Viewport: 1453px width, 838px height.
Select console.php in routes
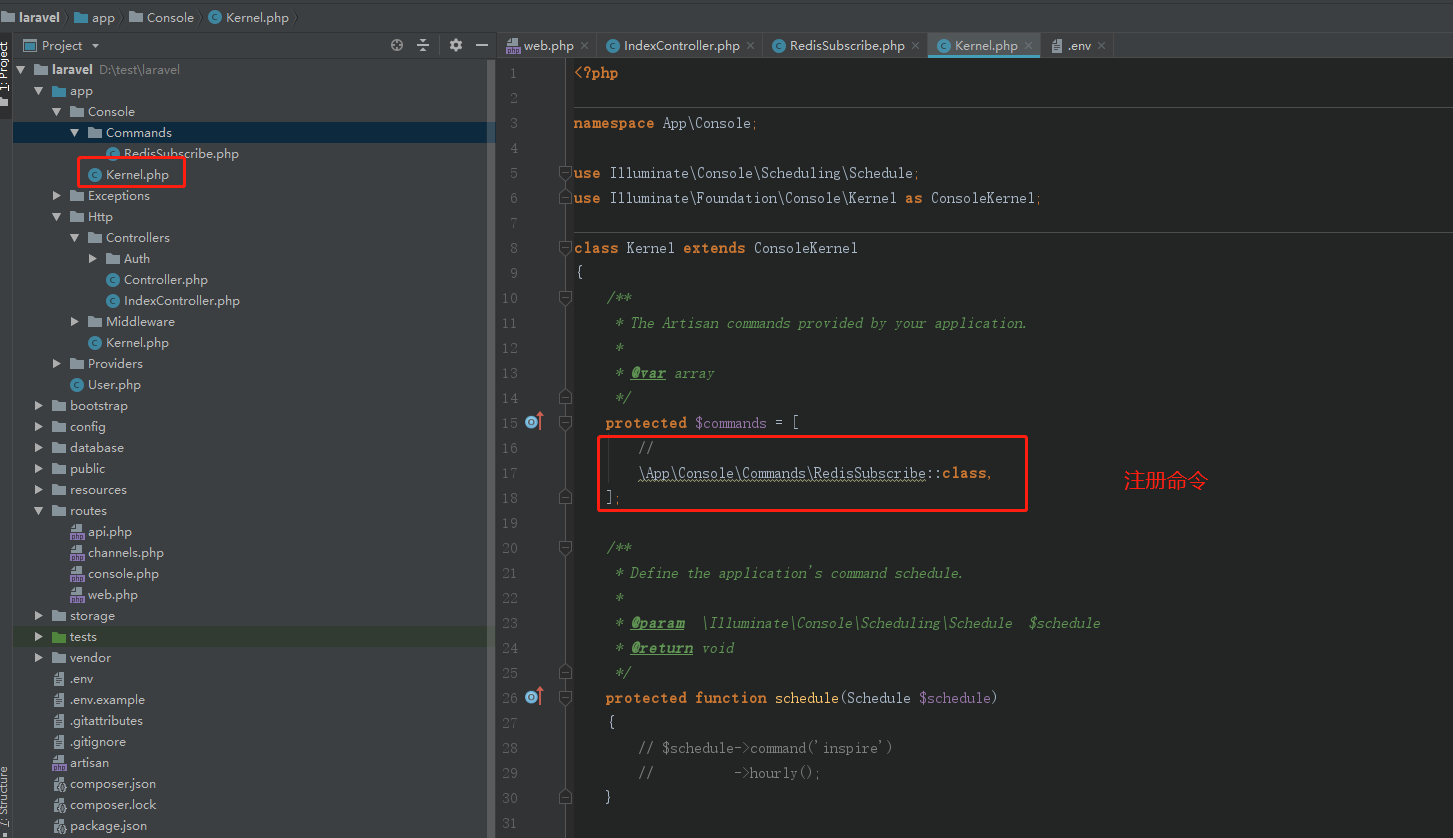click(123, 574)
